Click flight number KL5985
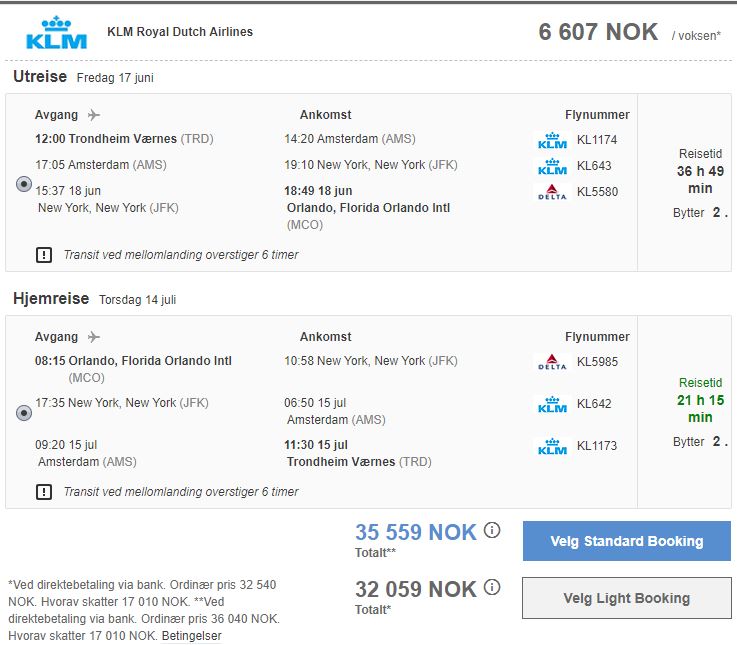The height and width of the screenshot is (645, 737). [x=597, y=362]
